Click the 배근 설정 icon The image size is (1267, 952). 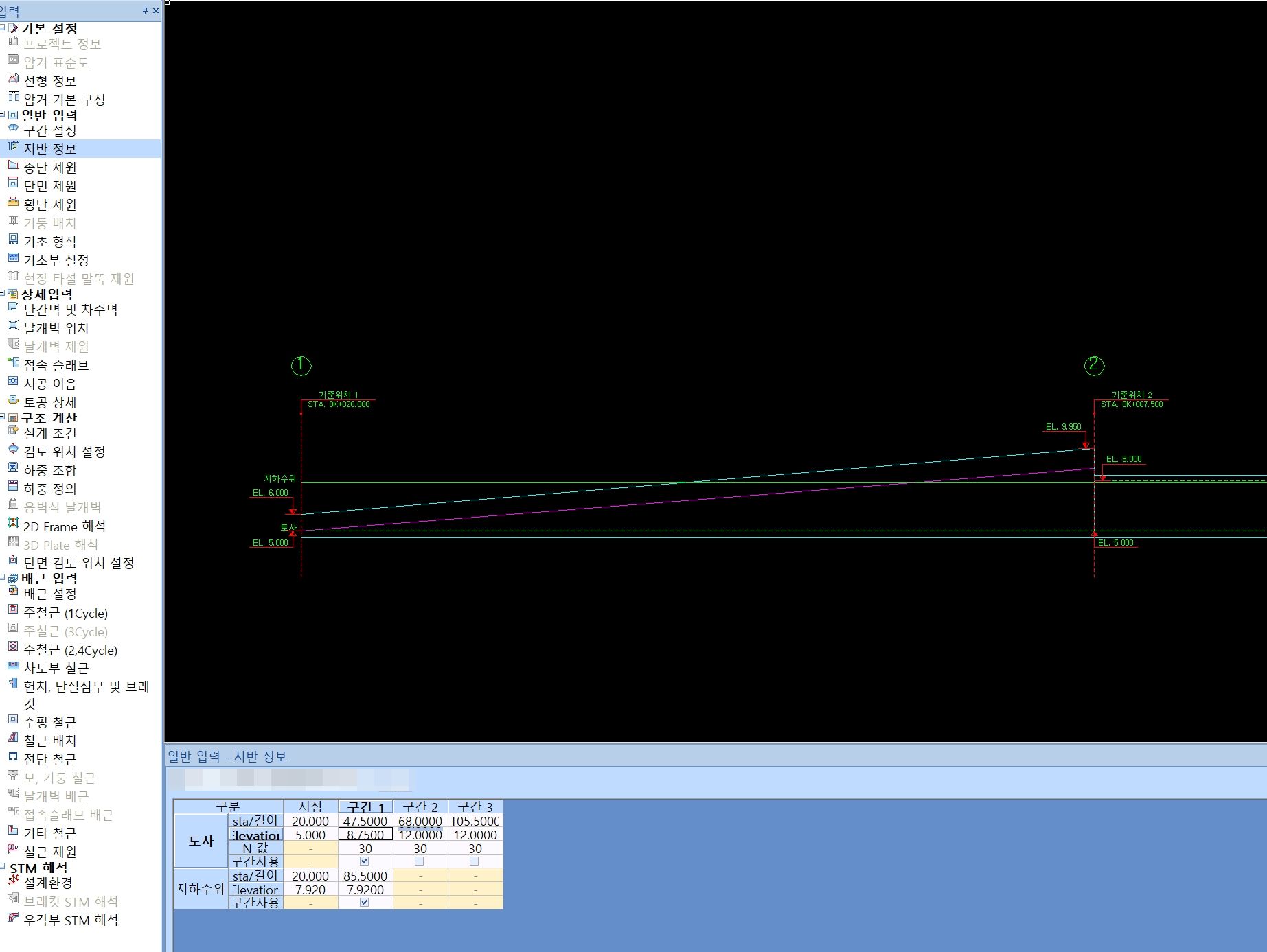pos(13,591)
